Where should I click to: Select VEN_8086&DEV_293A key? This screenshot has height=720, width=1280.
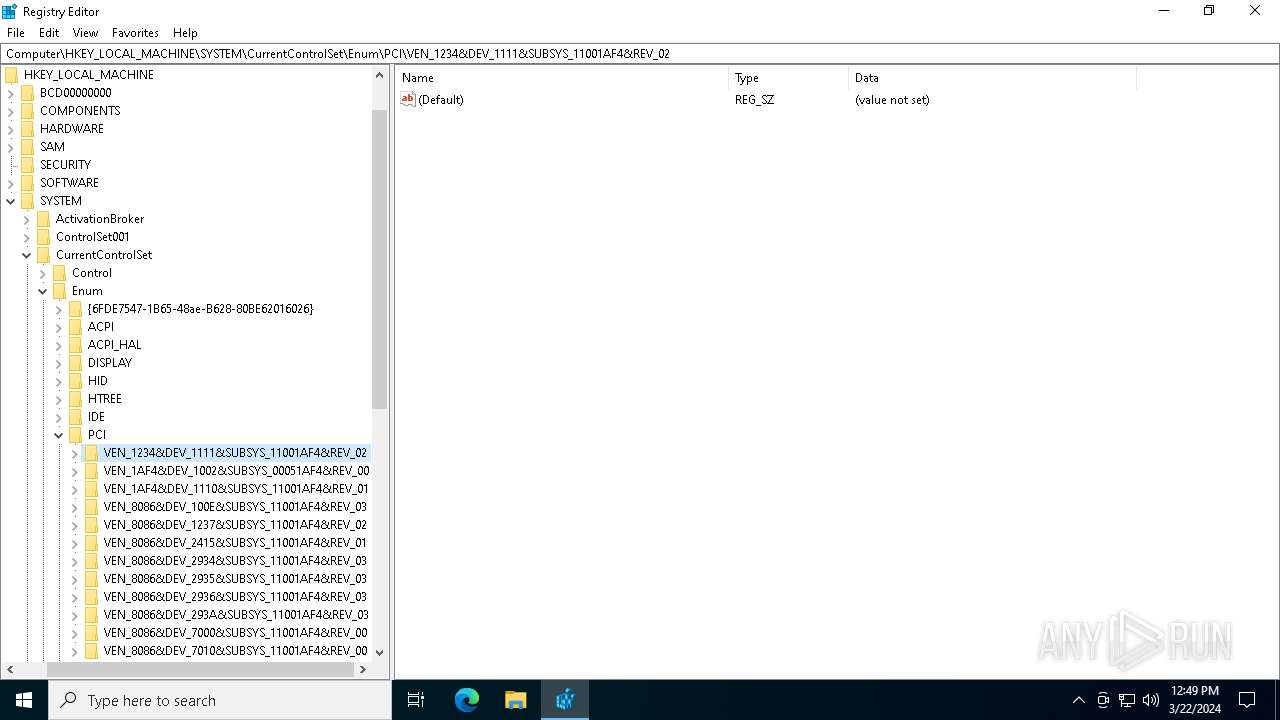click(236, 615)
